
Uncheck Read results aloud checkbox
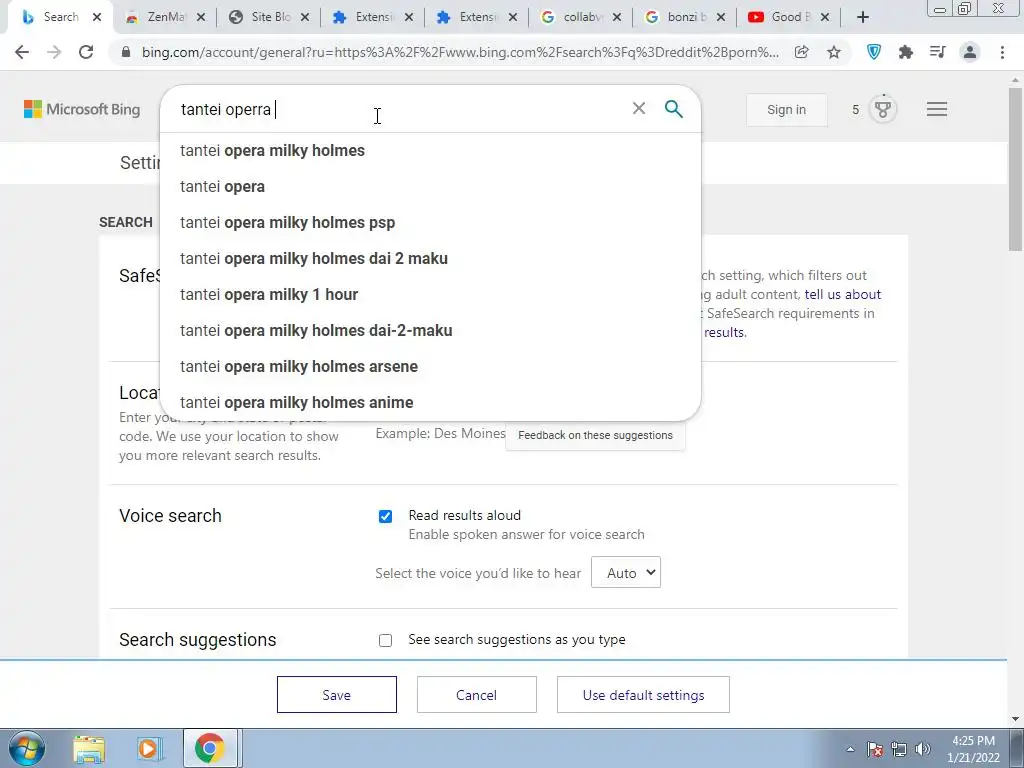(385, 517)
